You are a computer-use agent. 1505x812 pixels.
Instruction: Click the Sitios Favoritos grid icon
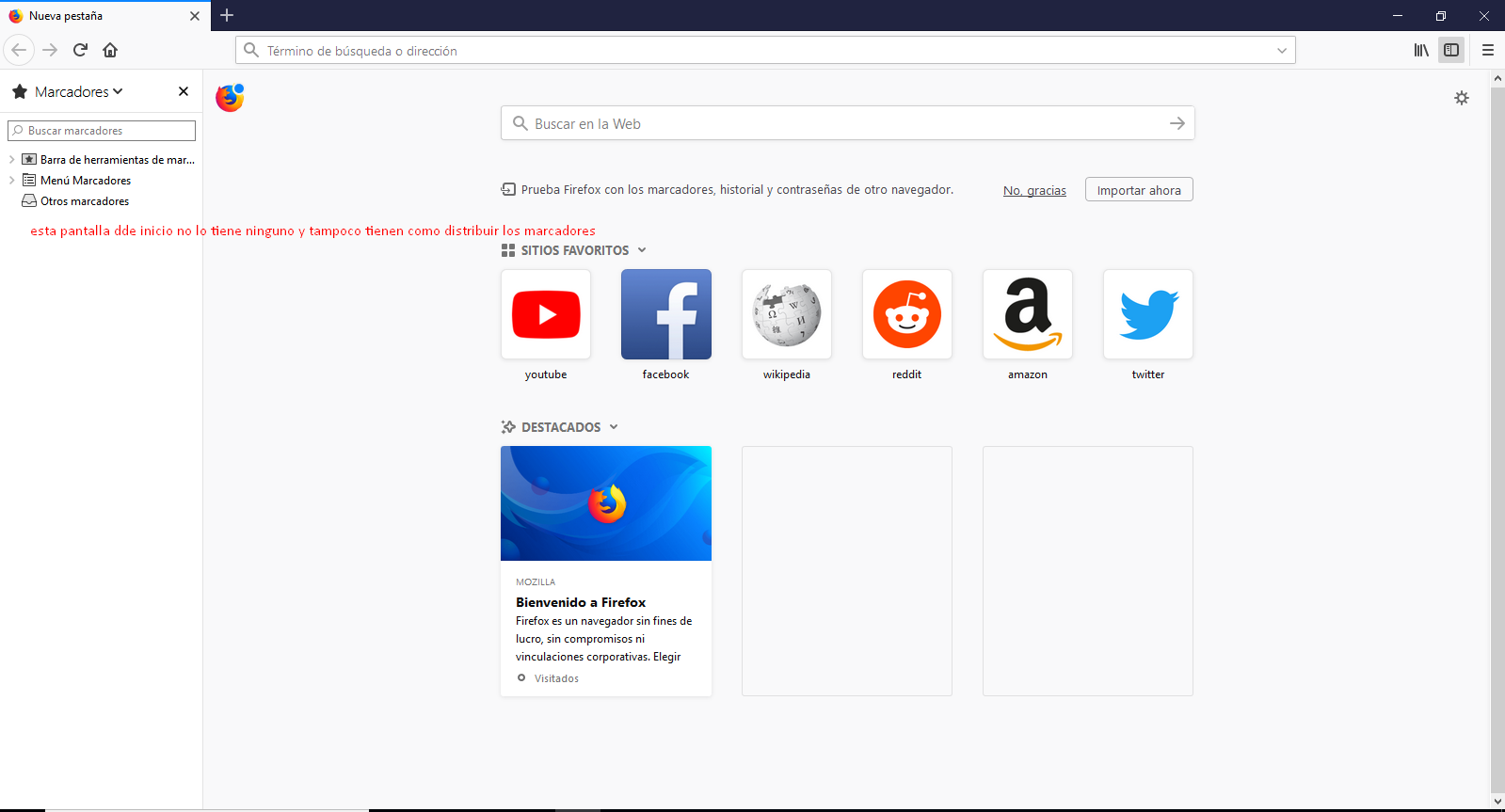click(508, 250)
